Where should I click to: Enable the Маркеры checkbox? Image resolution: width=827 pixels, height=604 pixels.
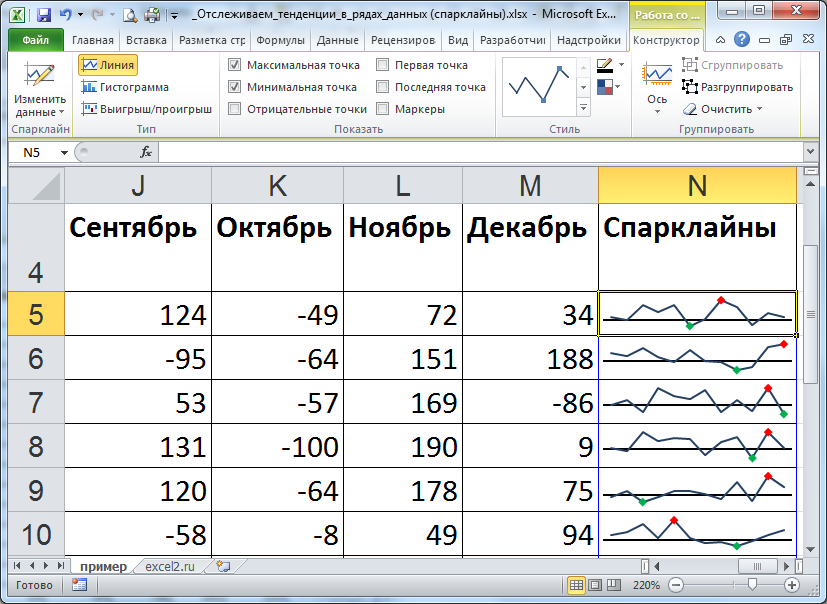point(383,109)
